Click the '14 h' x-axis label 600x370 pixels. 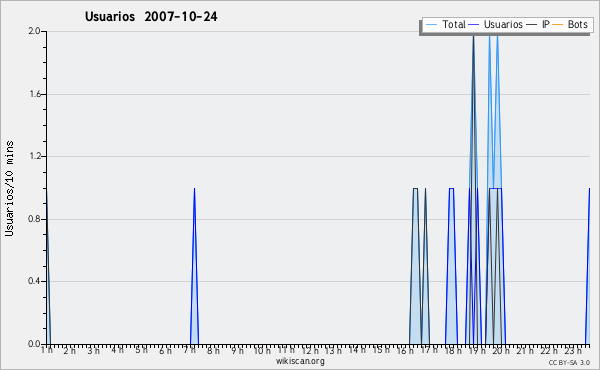(x=357, y=350)
